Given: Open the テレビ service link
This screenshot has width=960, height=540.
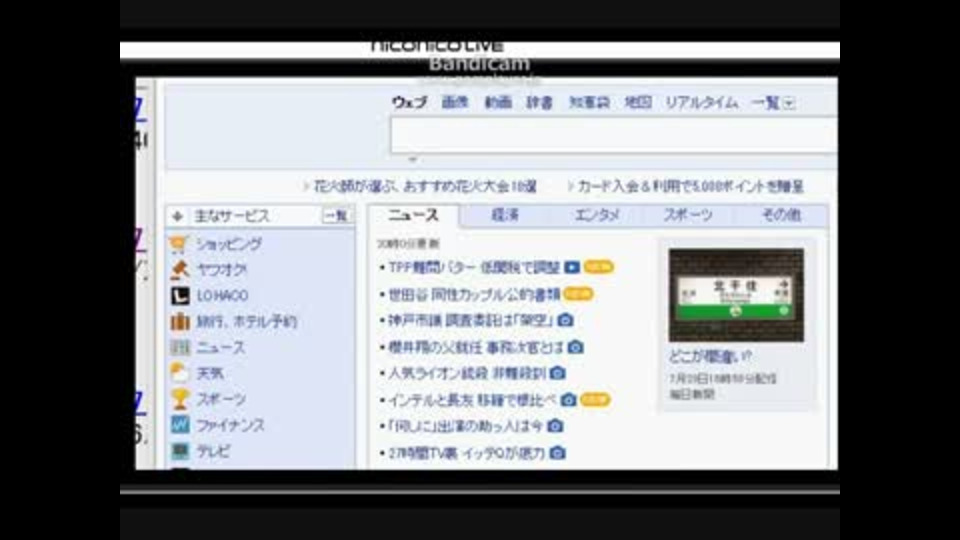Looking at the screenshot, I should click(213, 451).
